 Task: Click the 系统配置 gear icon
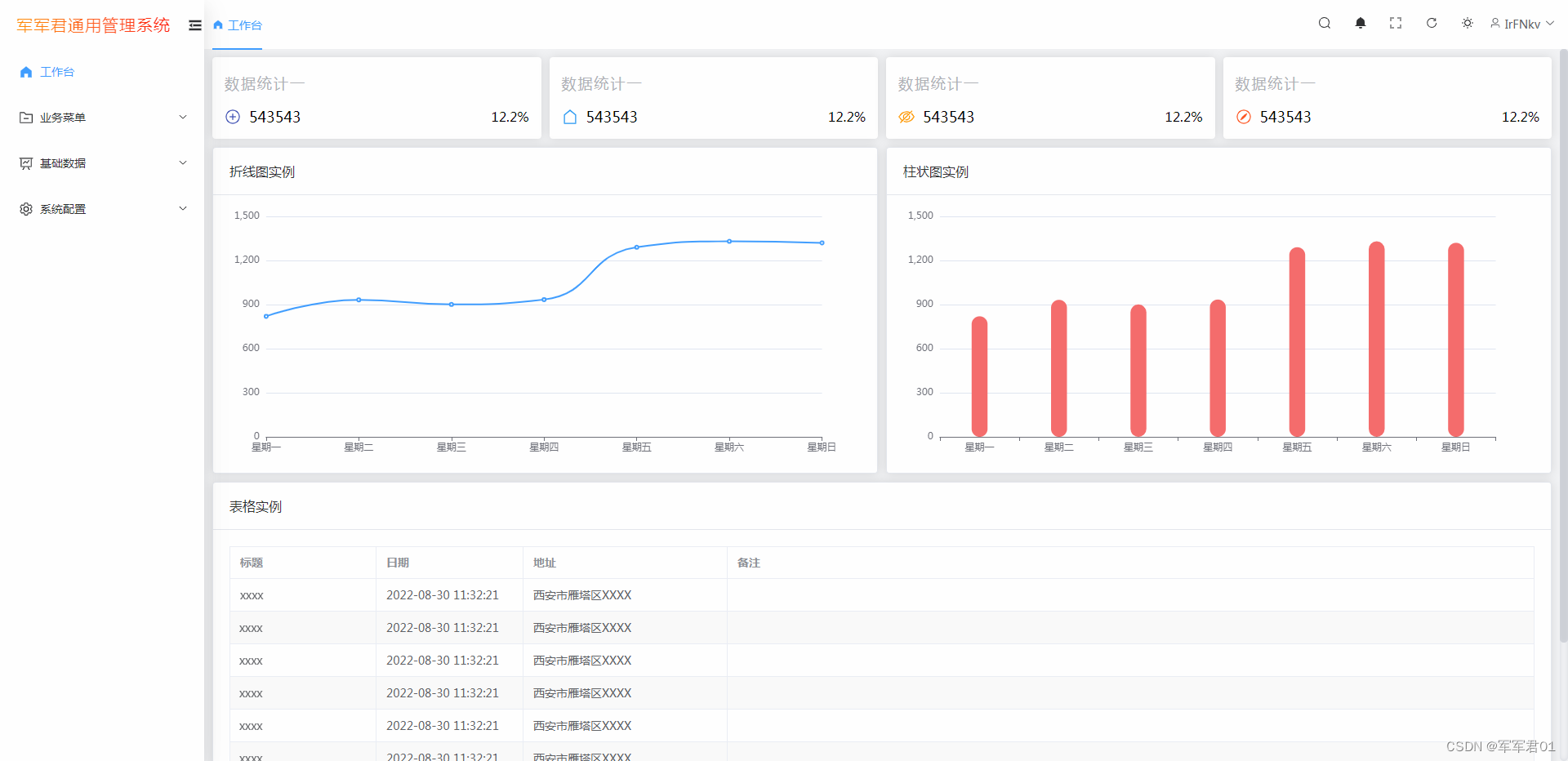tap(26, 209)
